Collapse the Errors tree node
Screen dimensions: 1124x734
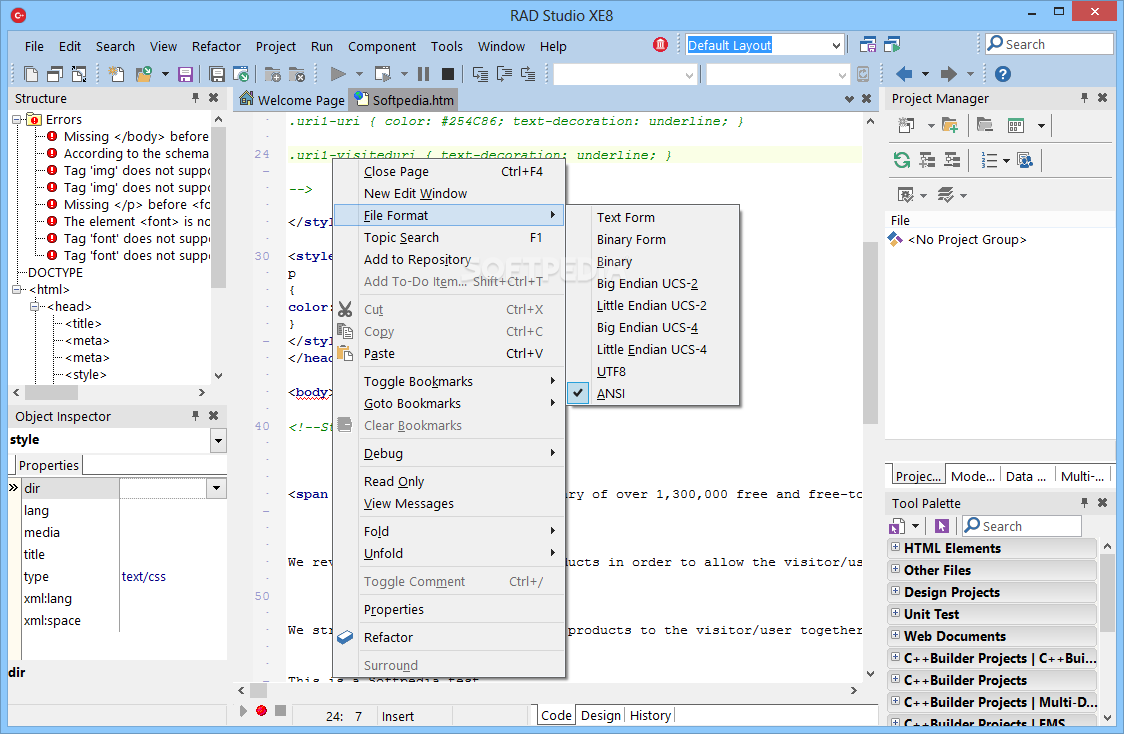pos(16,120)
